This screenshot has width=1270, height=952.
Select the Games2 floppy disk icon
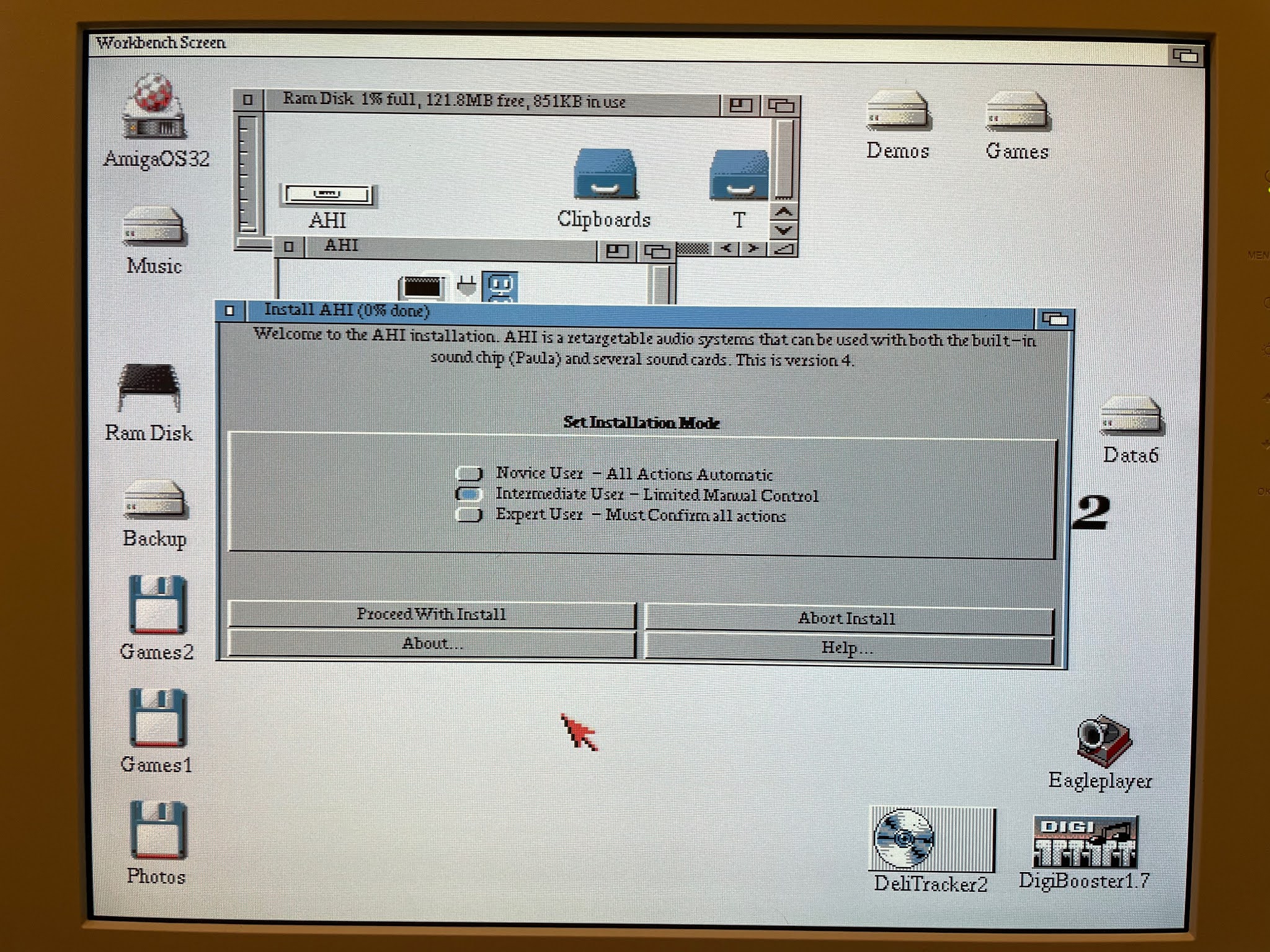coord(158,605)
